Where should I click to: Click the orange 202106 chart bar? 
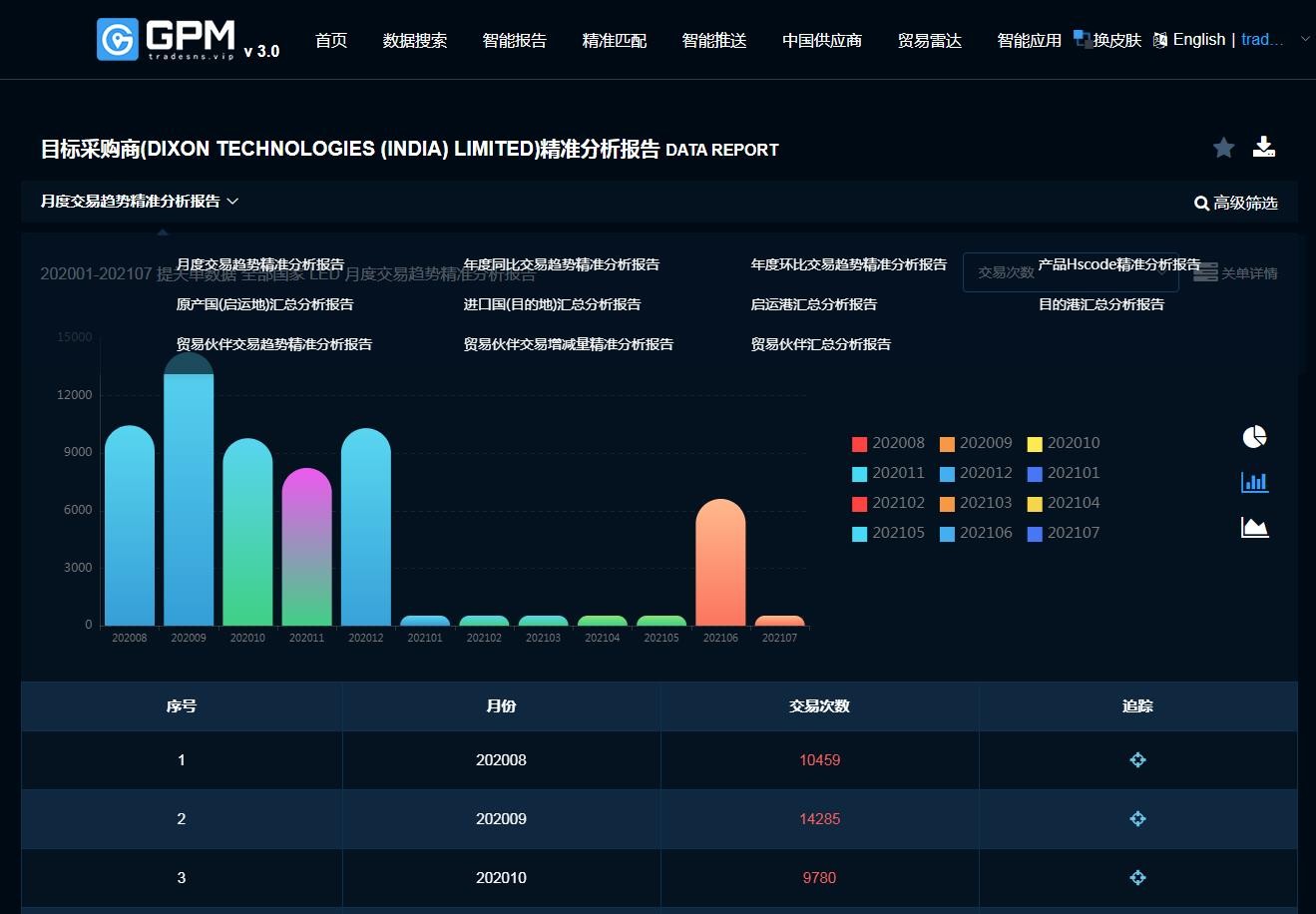pyautogui.click(x=720, y=563)
